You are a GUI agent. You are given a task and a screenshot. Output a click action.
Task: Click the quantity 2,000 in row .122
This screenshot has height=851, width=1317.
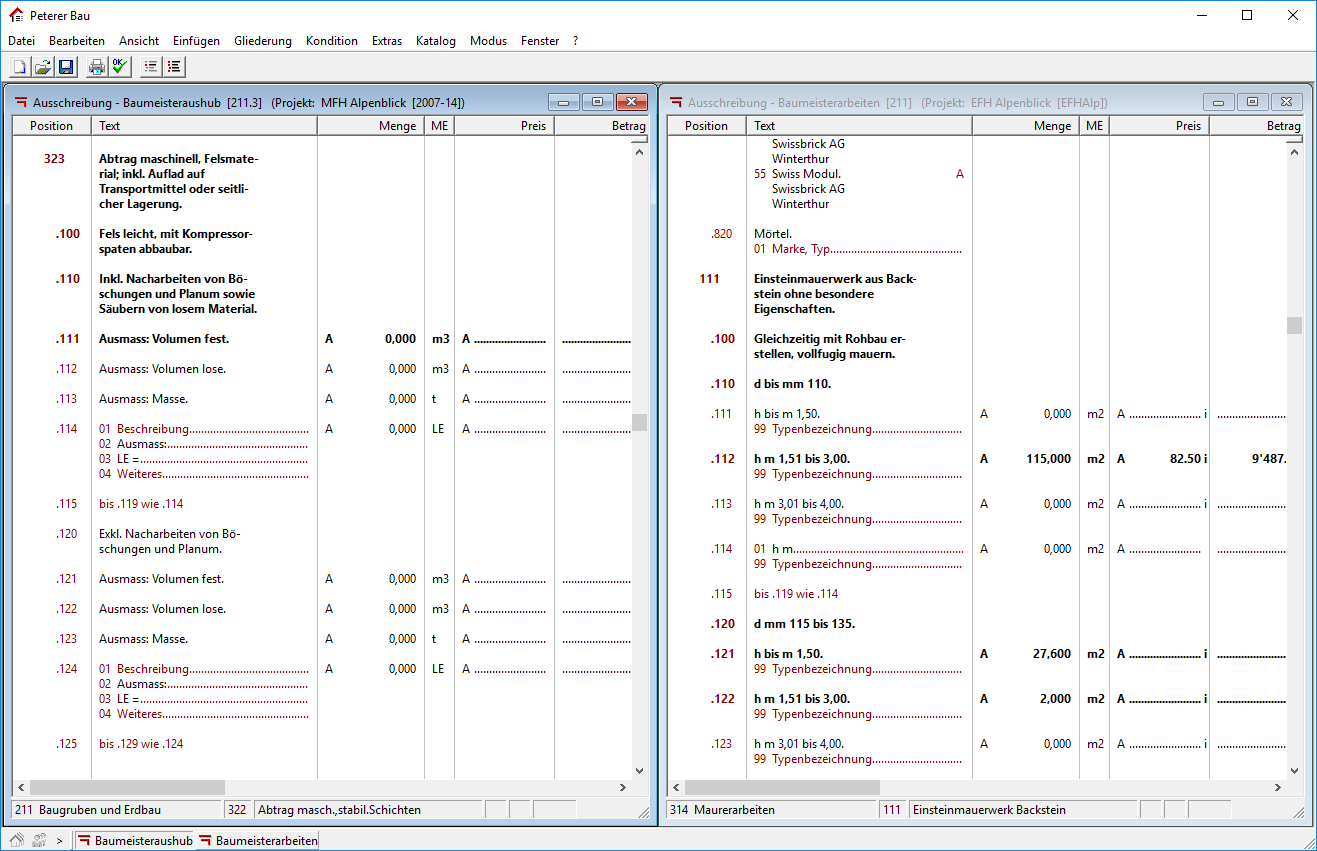[x=1055, y=699]
